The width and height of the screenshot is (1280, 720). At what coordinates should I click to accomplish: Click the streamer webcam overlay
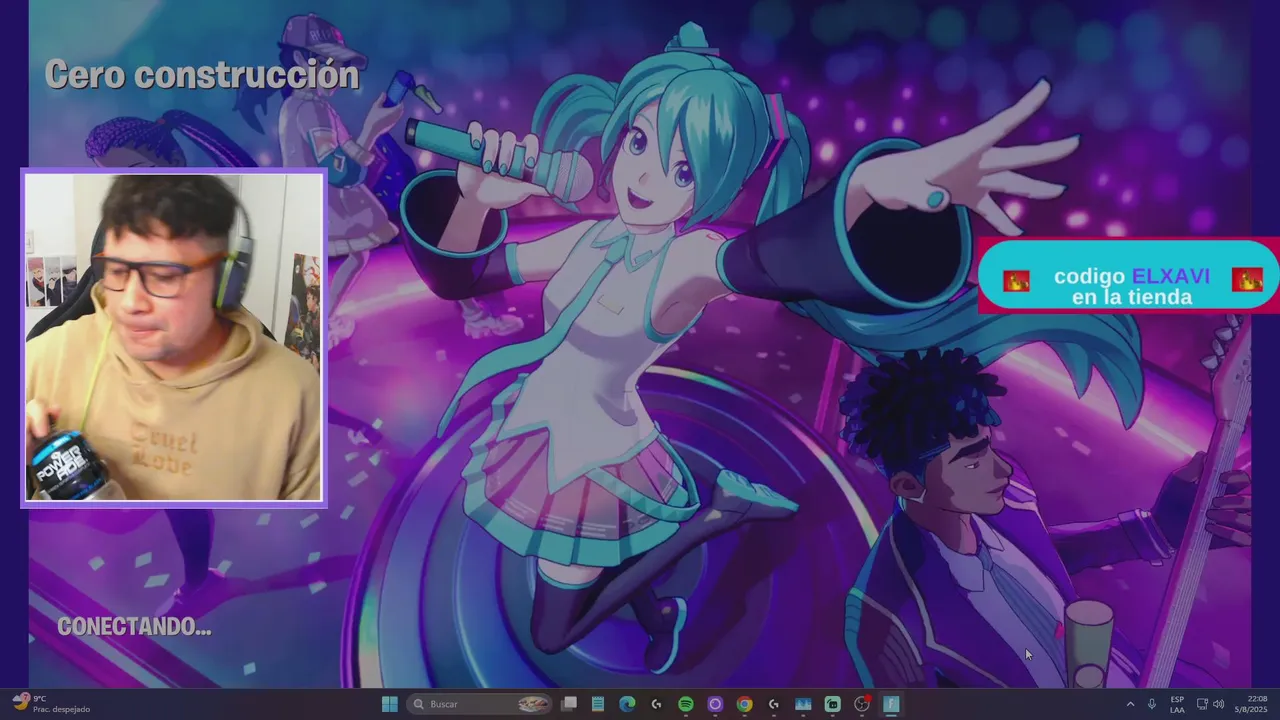pyautogui.click(x=174, y=337)
